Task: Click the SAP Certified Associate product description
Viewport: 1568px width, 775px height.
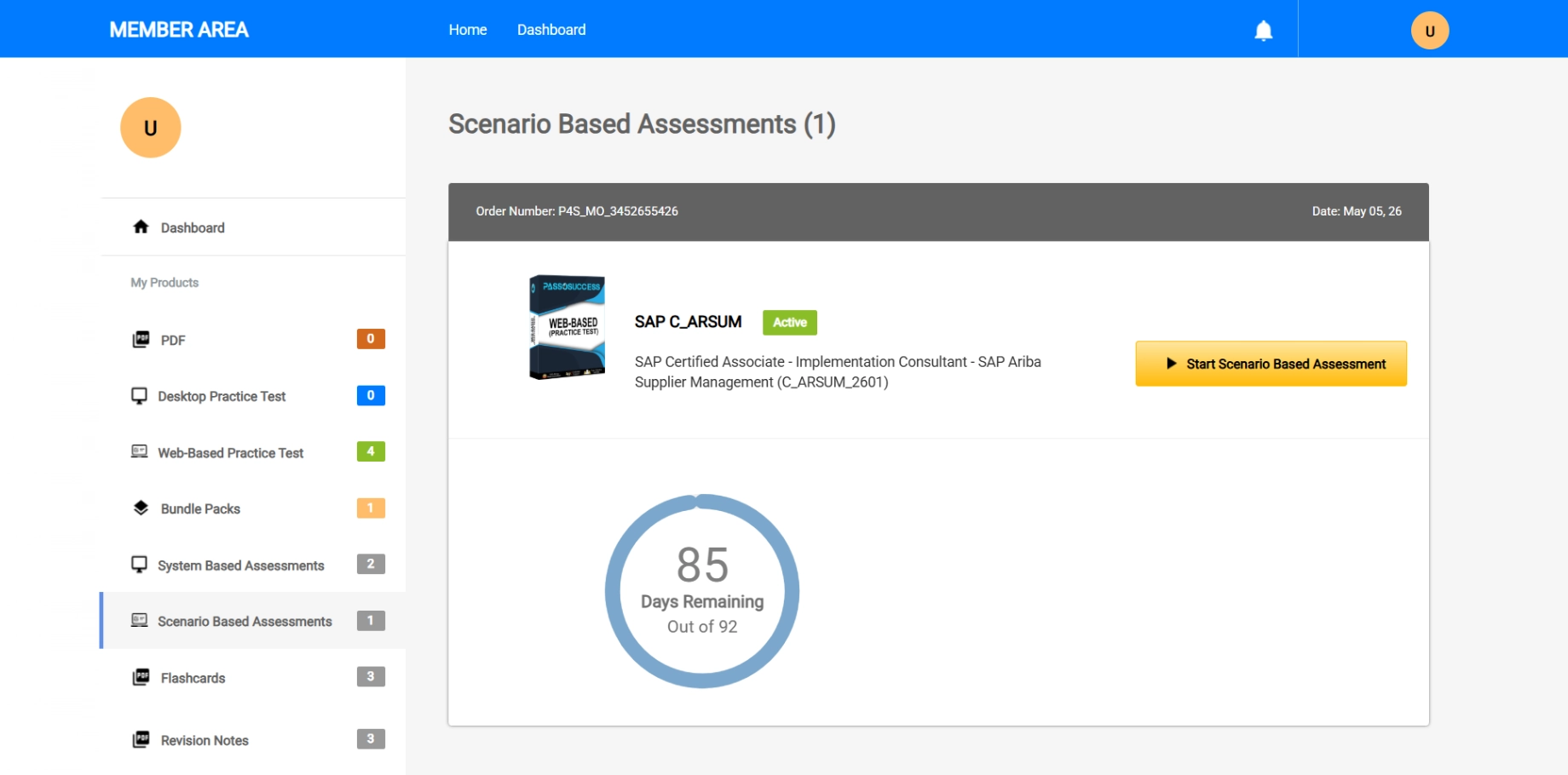Action: coord(838,372)
